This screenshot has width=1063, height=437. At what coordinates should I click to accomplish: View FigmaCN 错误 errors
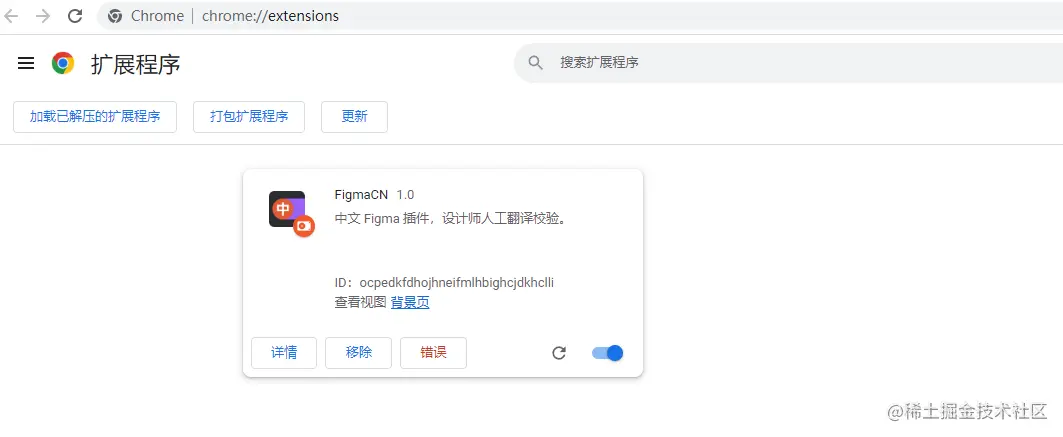tap(433, 353)
